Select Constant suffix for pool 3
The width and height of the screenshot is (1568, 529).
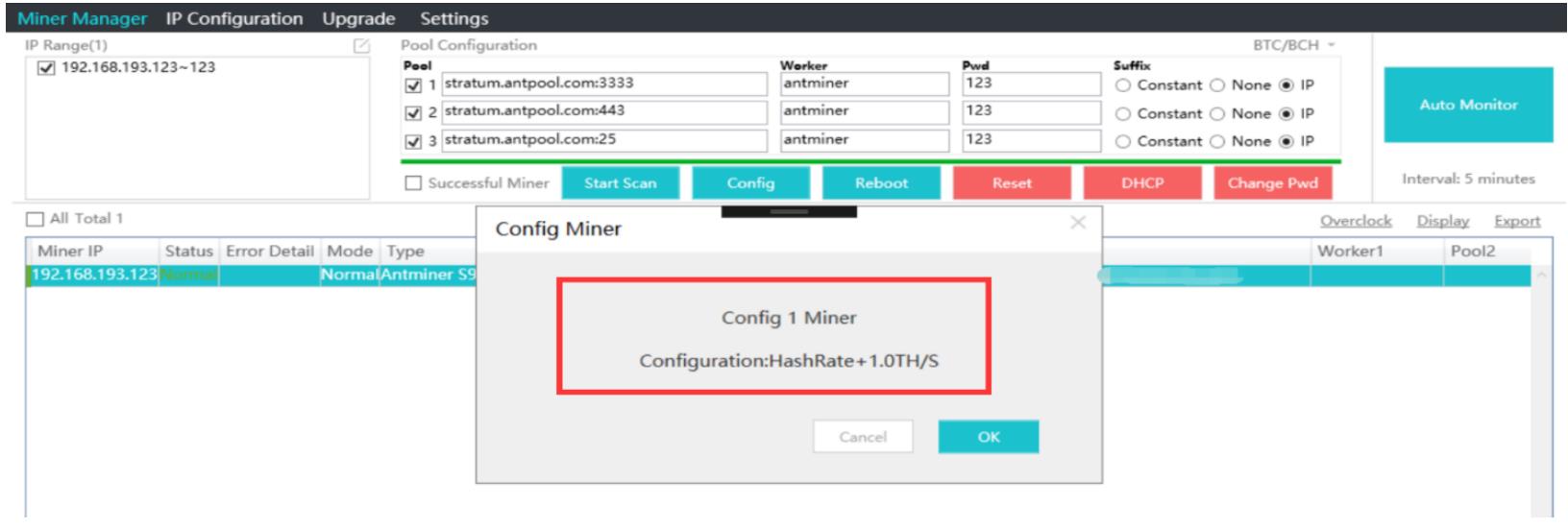click(1121, 141)
